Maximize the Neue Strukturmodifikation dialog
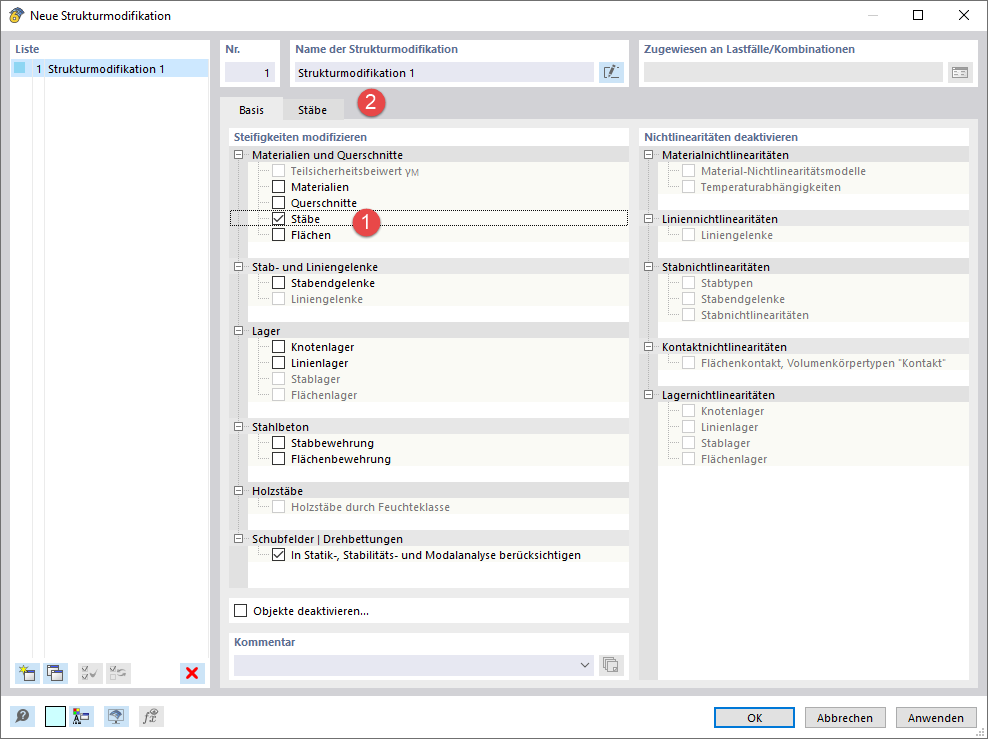 [x=918, y=15]
